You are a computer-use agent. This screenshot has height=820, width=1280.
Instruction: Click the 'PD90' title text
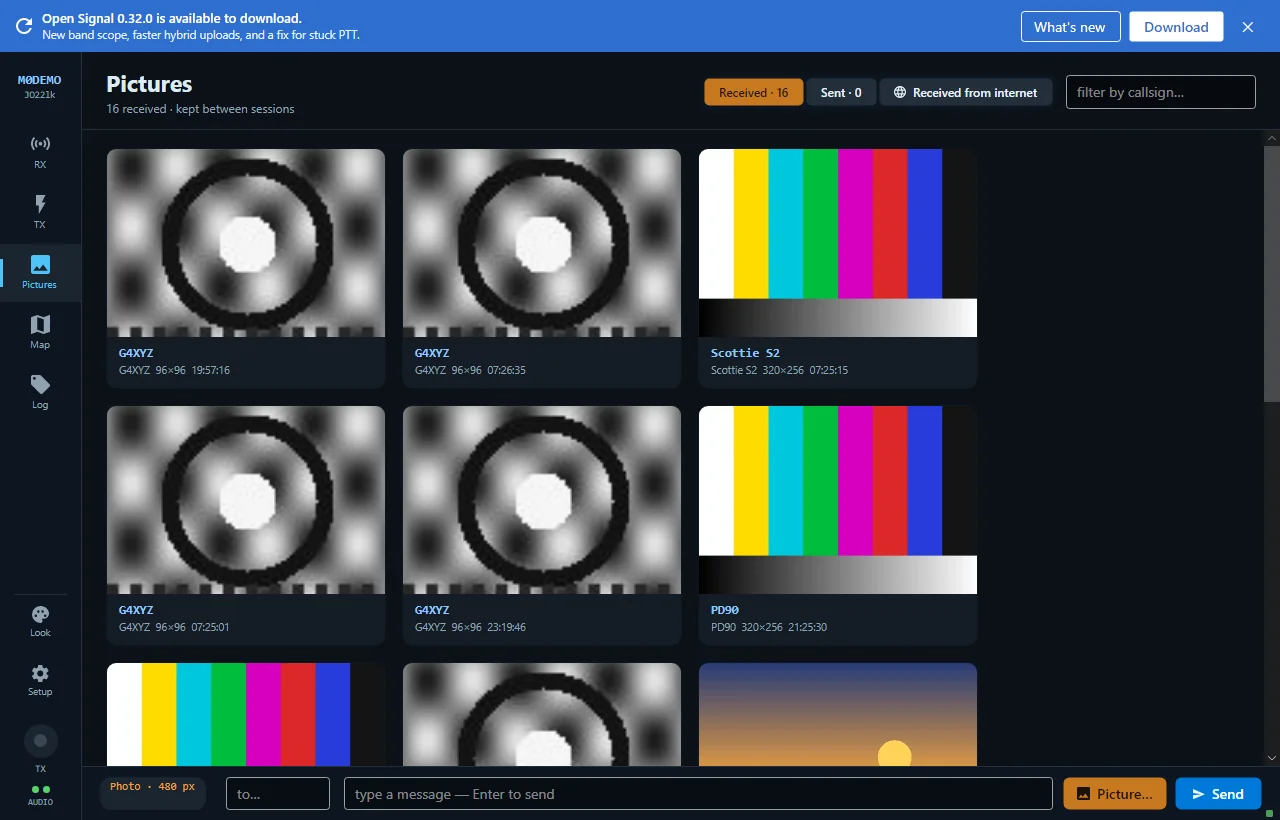coord(725,610)
